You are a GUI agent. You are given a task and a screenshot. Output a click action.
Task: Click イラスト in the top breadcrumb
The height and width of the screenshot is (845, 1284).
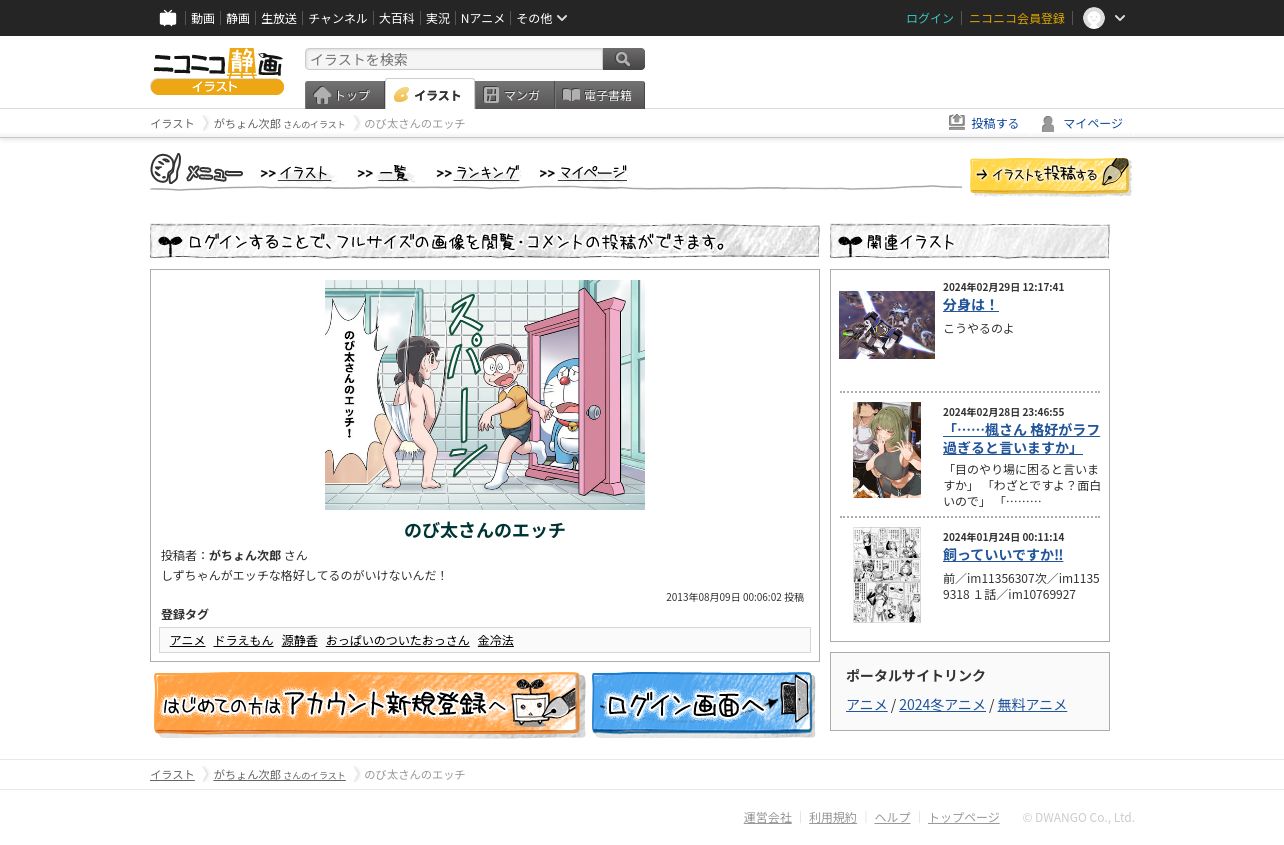point(172,123)
